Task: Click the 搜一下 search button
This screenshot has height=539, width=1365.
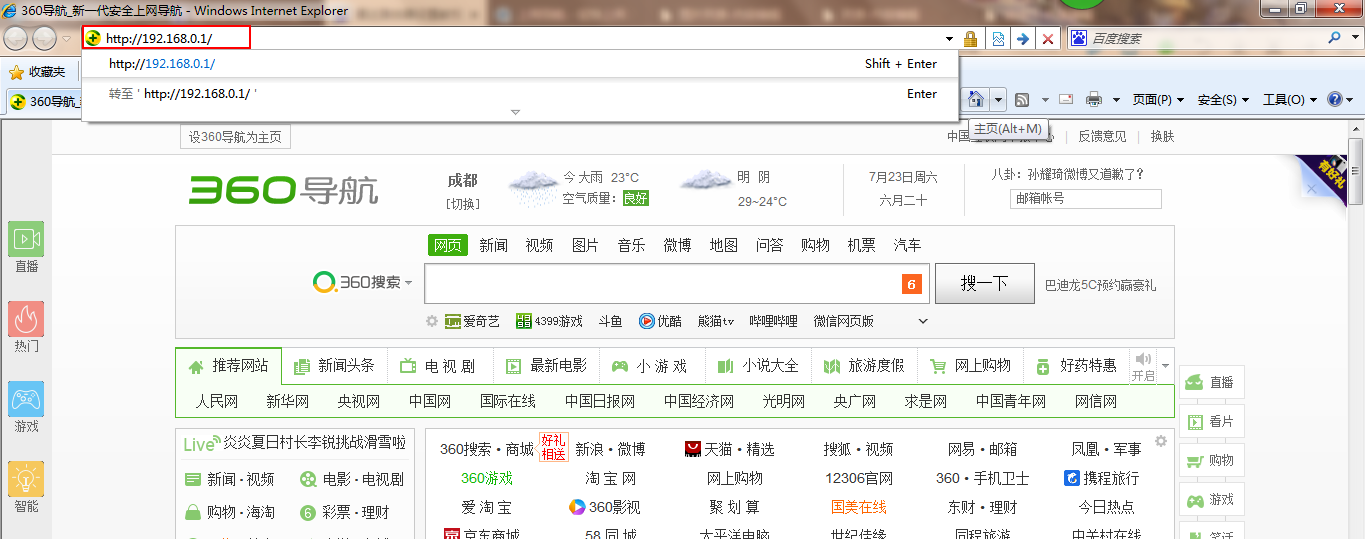Action: coord(984,284)
